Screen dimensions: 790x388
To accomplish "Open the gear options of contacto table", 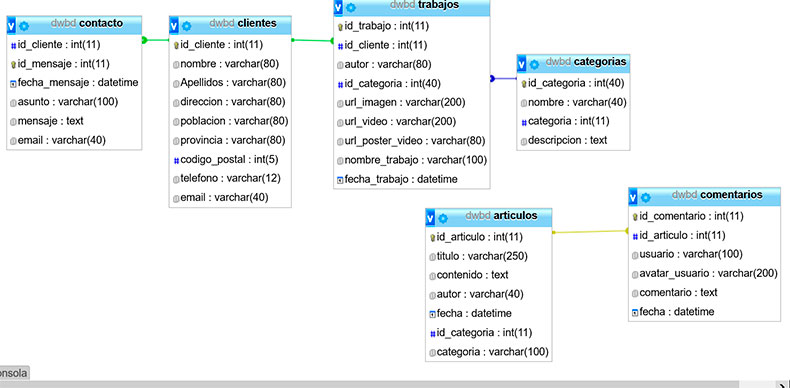I will (23, 25).
